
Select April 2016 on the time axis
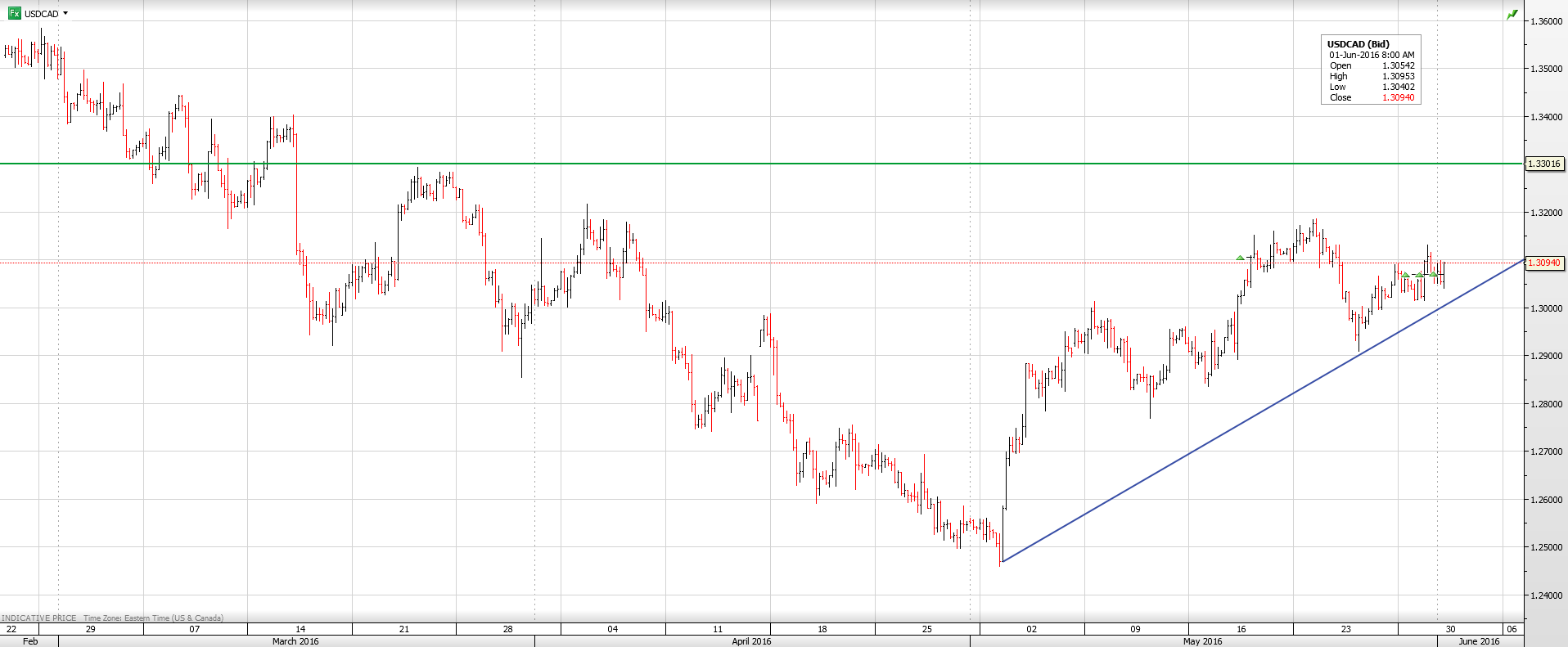751,641
